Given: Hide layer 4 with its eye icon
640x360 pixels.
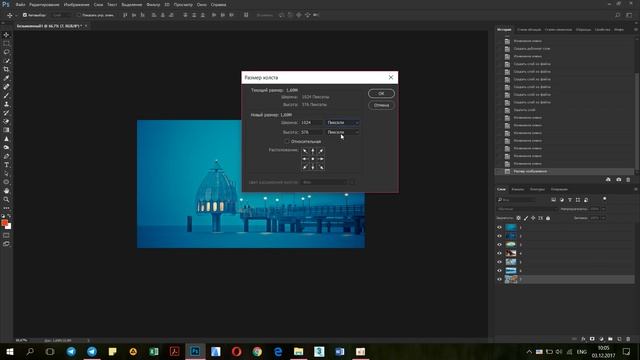Looking at the screenshot, I should click(x=499, y=253).
